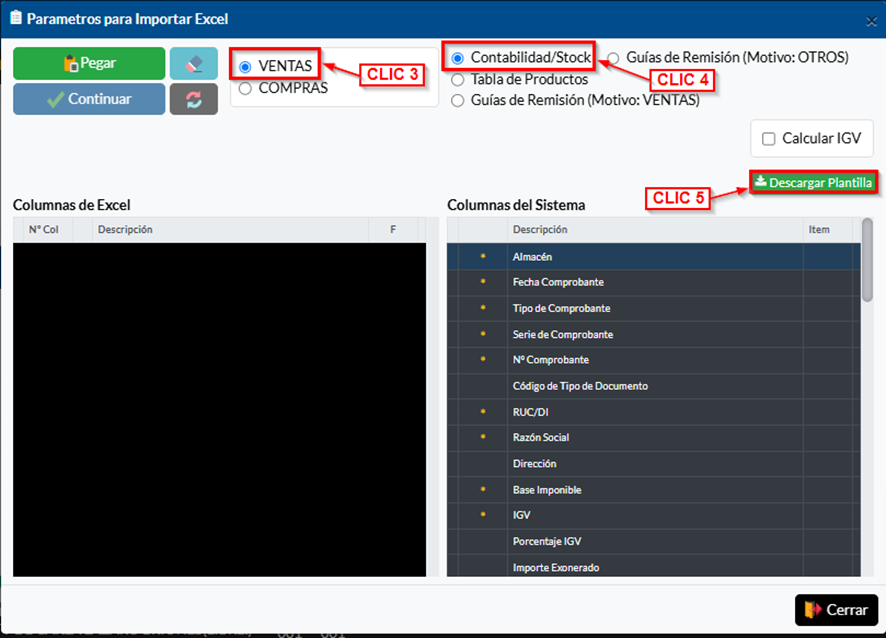The image size is (886, 638).
Task: Close the dialog with the X icon
Action: [x=870, y=20]
